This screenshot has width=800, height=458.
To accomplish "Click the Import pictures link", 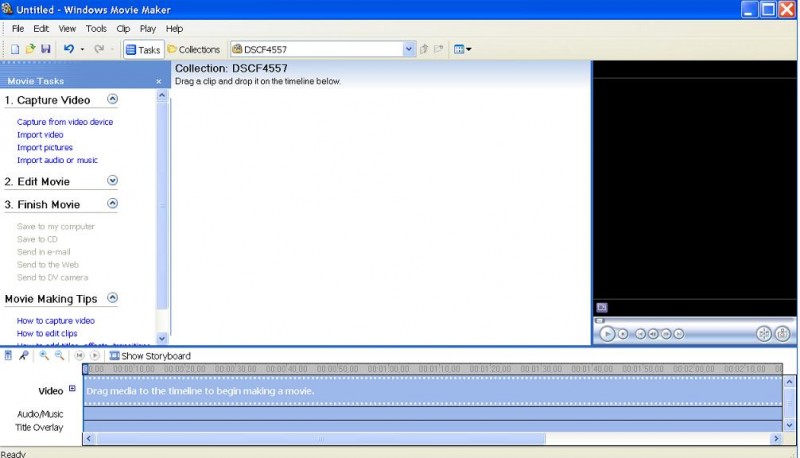I will pyautogui.click(x=45, y=147).
